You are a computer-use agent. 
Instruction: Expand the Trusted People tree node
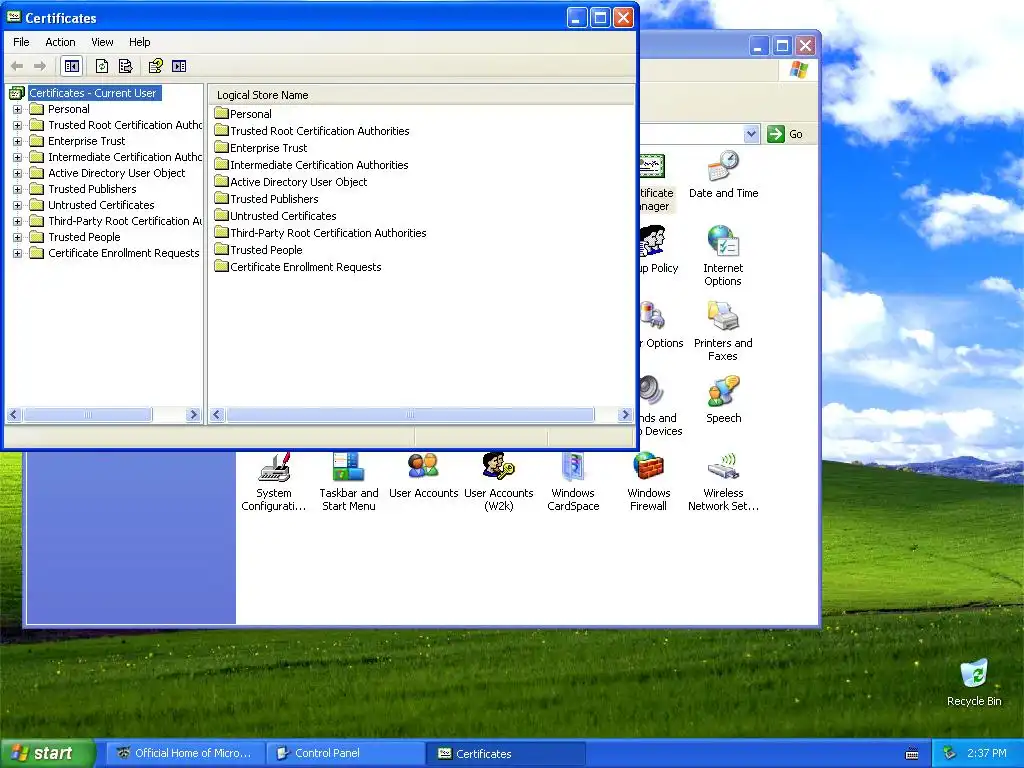point(18,237)
